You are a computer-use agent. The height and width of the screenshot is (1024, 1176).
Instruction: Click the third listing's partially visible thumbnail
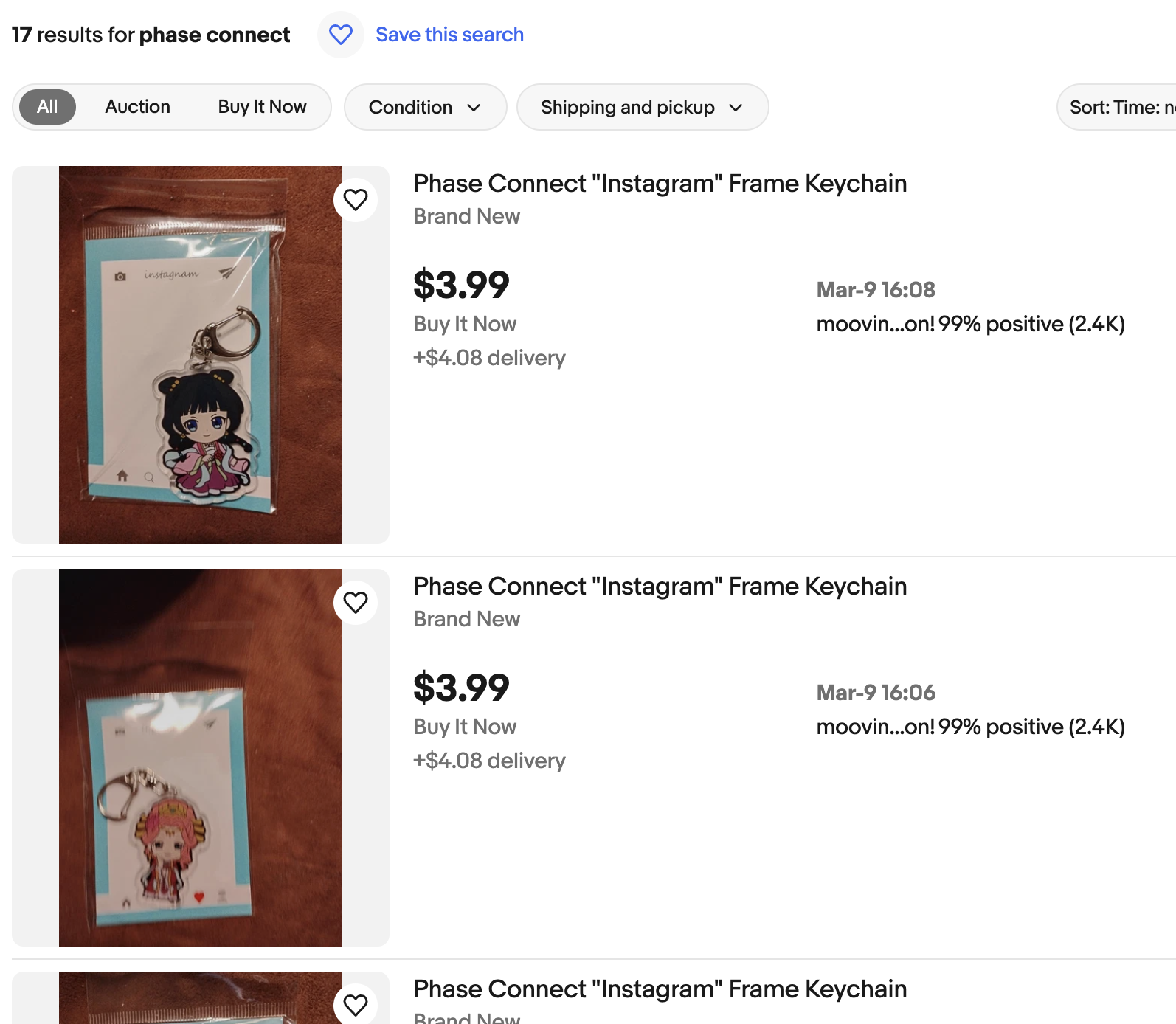tap(201, 998)
